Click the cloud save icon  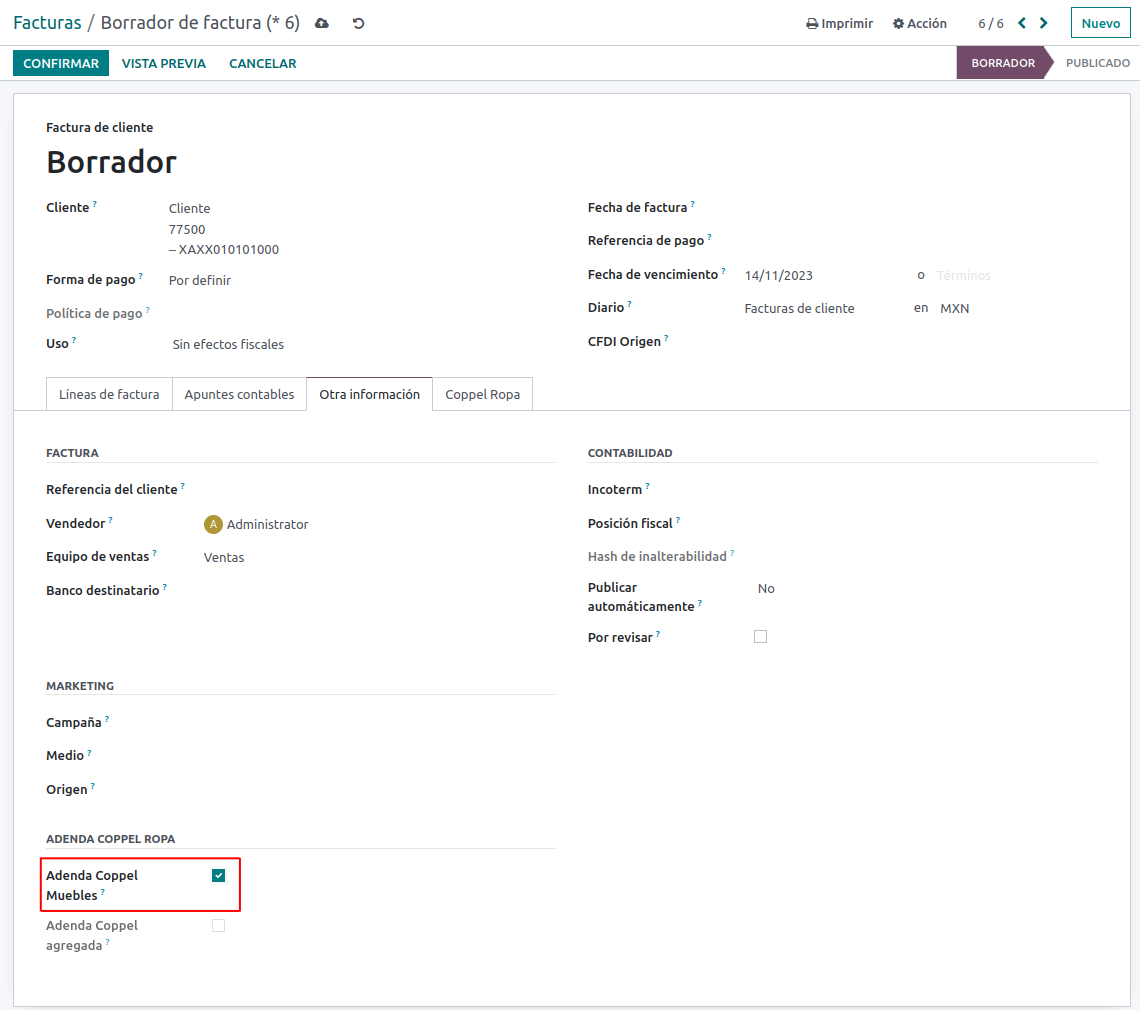pos(322,23)
